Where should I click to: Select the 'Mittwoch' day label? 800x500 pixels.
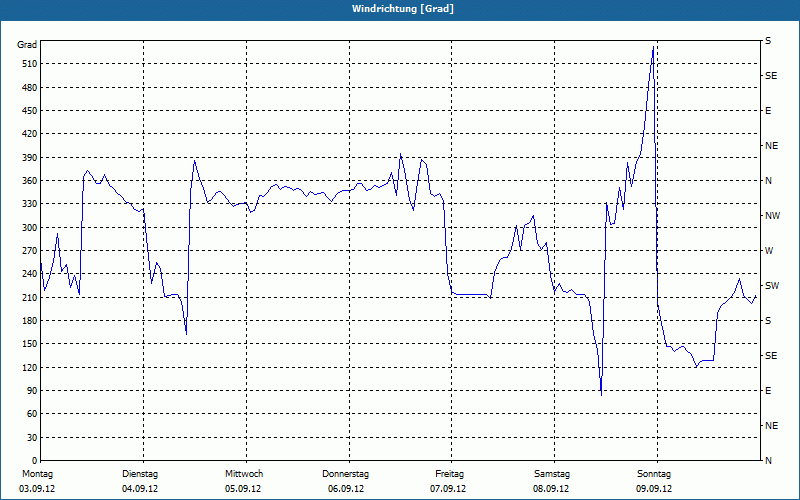click(x=244, y=474)
